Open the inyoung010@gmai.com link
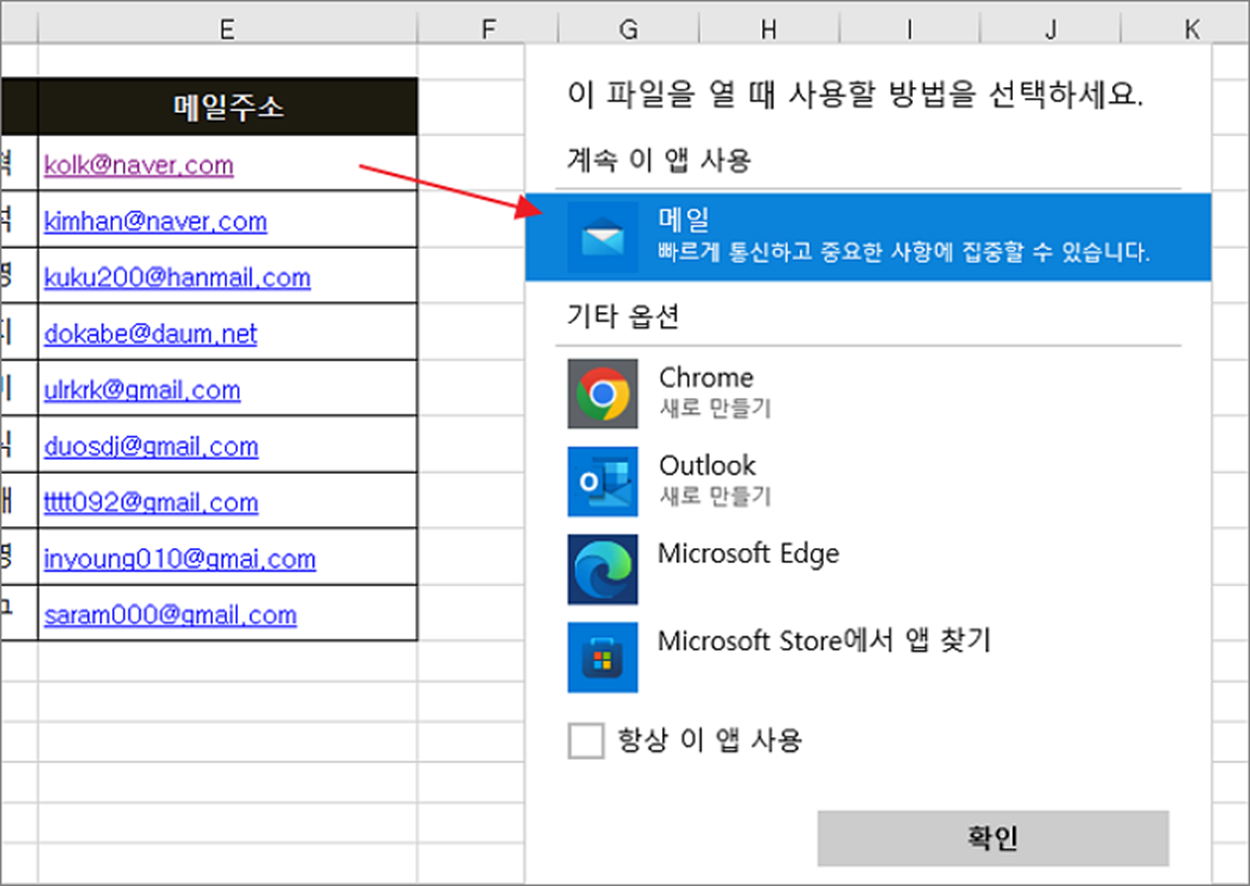1250x886 pixels. point(180,558)
